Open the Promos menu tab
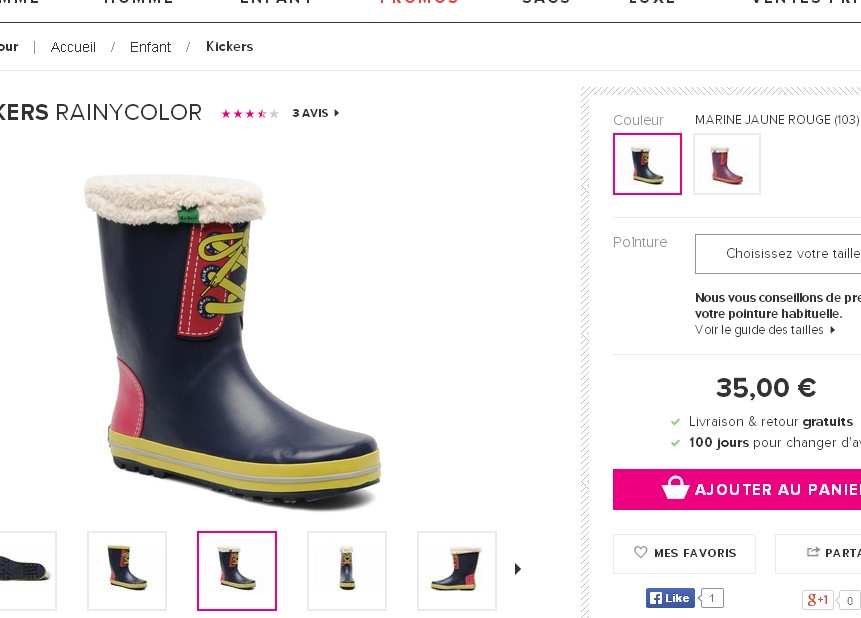Viewport: 861px width, 618px height. point(419,3)
